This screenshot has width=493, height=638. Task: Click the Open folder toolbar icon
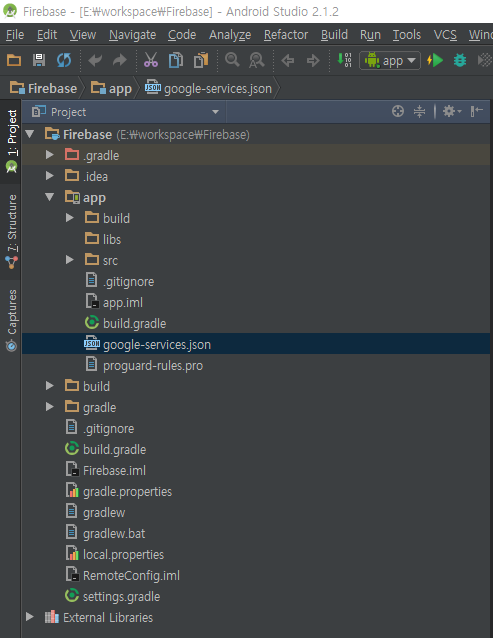(x=14, y=60)
